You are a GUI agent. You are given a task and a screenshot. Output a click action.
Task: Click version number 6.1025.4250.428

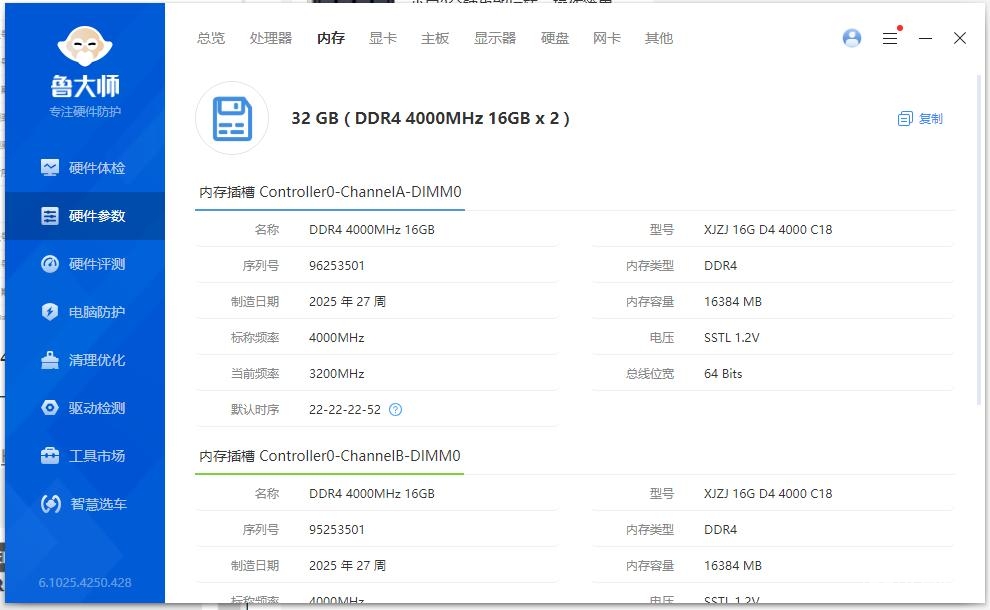pos(85,583)
